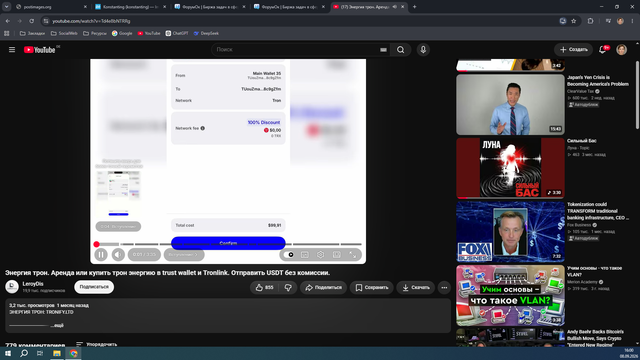Switch to the Konstanting tab
This screenshot has height=360, width=640.
(130, 7)
